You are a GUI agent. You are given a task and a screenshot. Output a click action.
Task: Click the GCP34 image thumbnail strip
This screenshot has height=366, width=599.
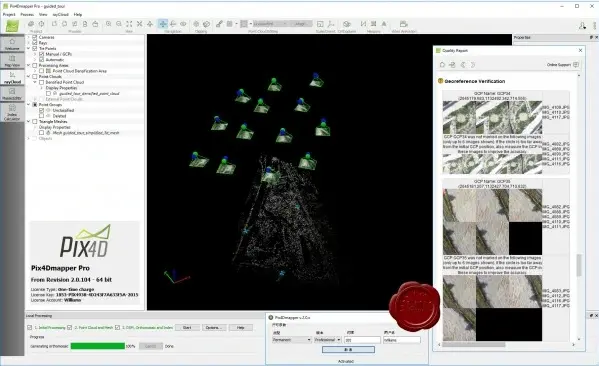pyautogui.click(x=492, y=117)
